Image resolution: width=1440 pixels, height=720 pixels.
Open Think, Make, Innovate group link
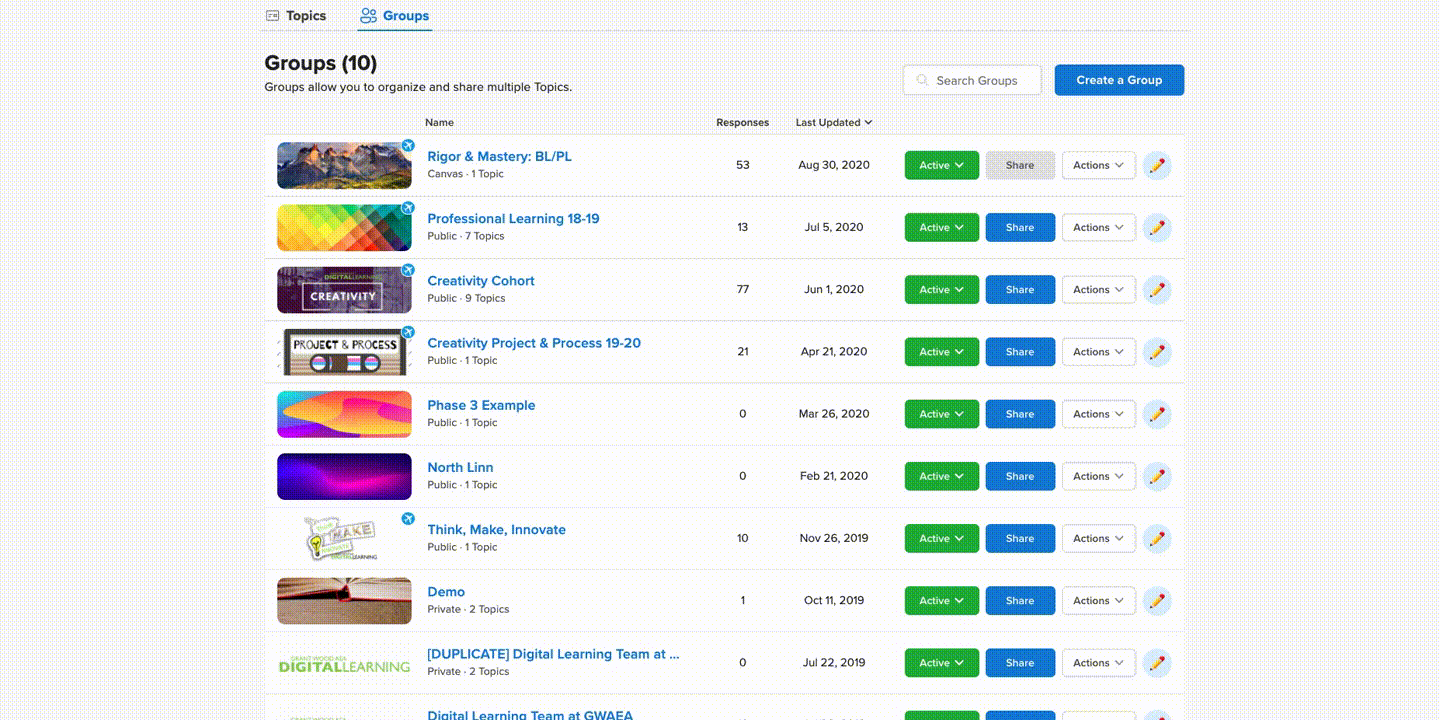pyautogui.click(x=496, y=530)
